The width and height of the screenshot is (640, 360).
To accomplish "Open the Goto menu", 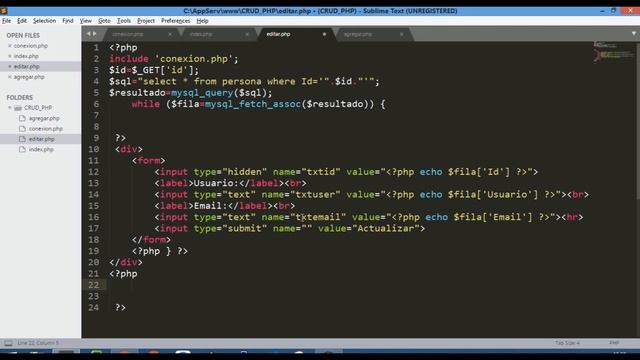I will [104, 21].
